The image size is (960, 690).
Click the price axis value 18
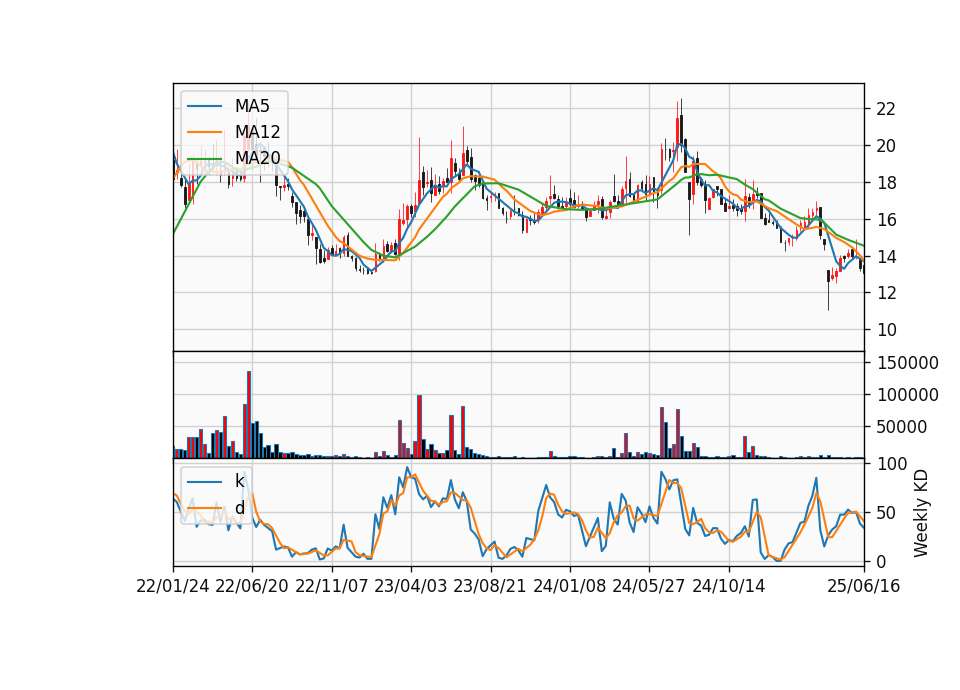coord(886,182)
